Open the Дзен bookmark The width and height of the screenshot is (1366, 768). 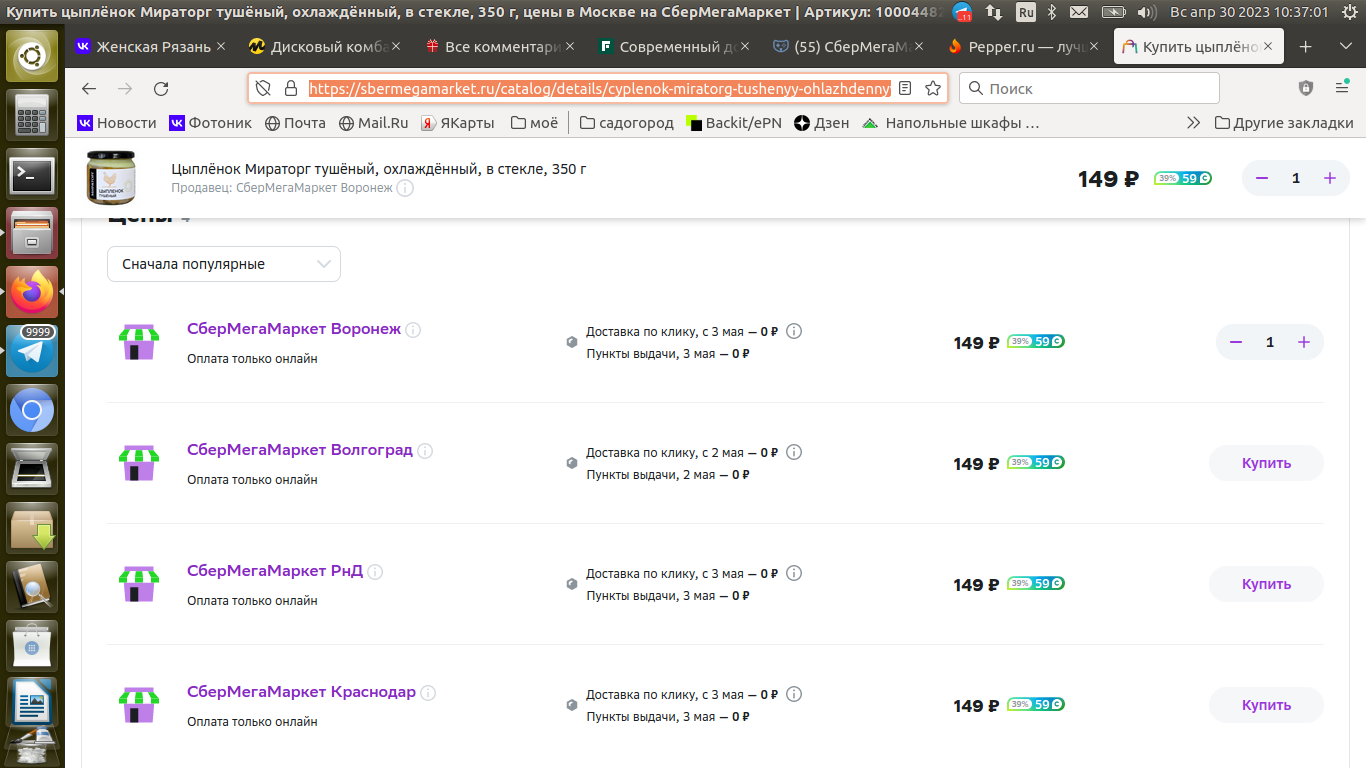(822, 123)
